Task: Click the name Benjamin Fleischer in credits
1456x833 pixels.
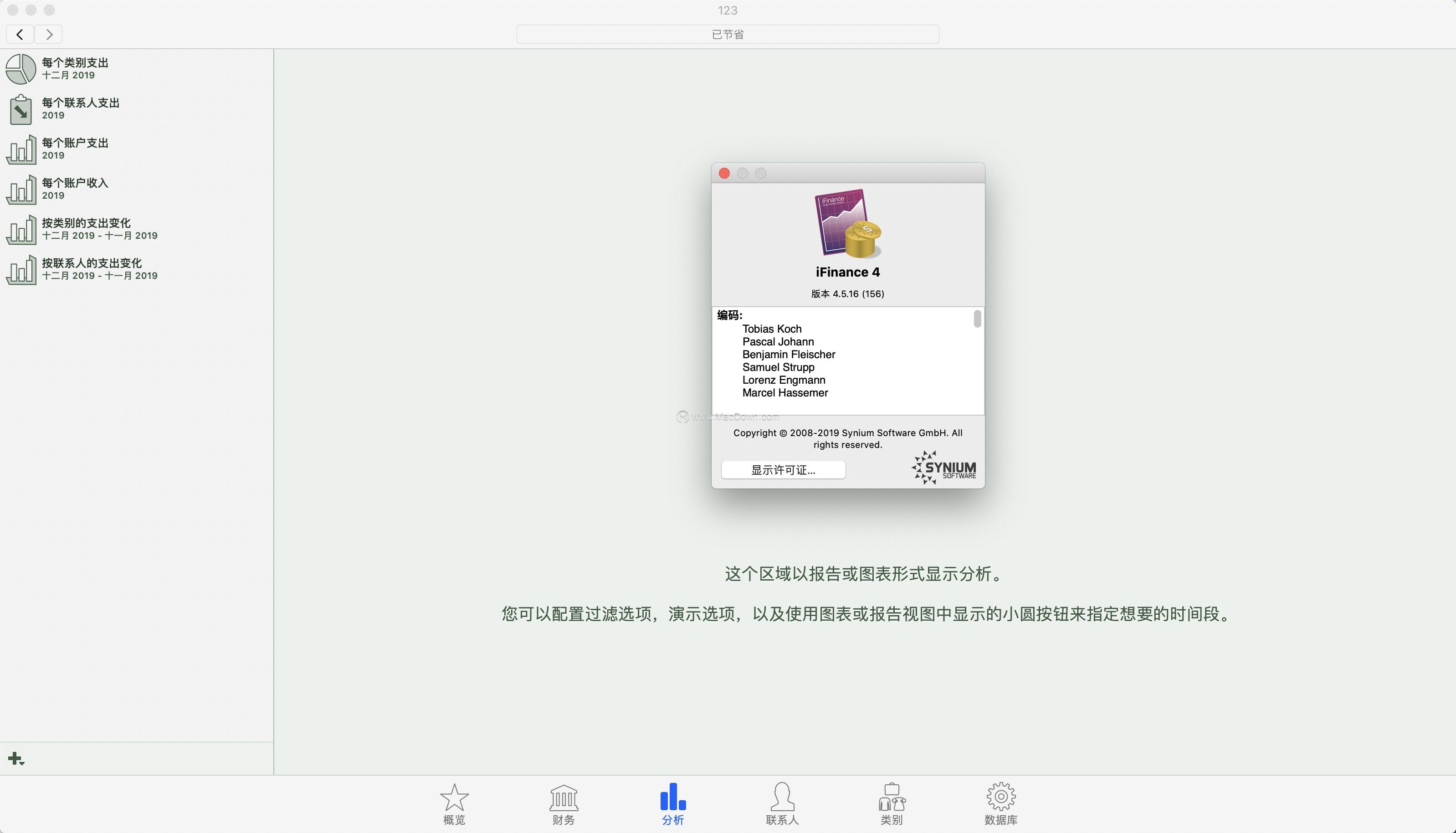Action: [789, 355]
